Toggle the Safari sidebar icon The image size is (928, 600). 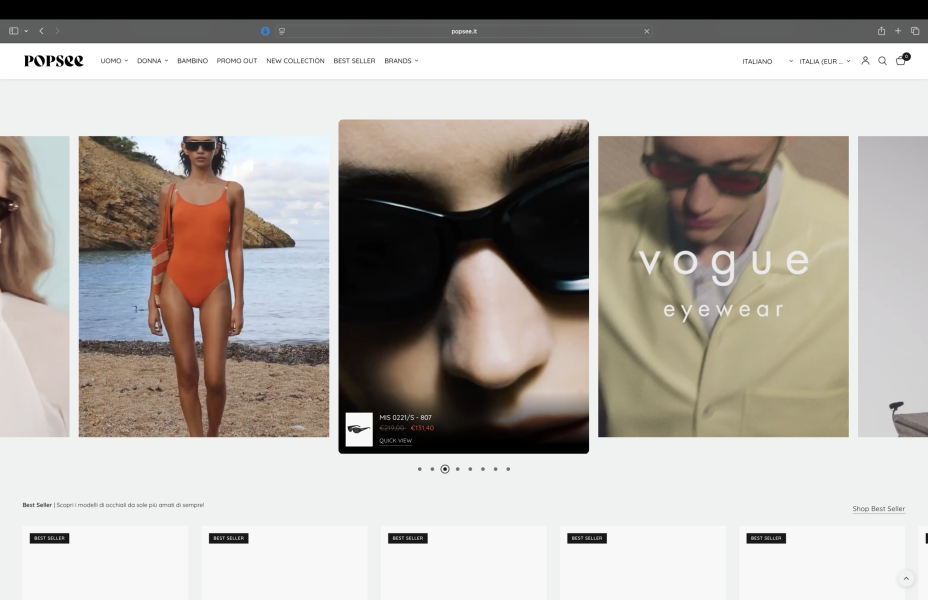(x=14, y=31)
